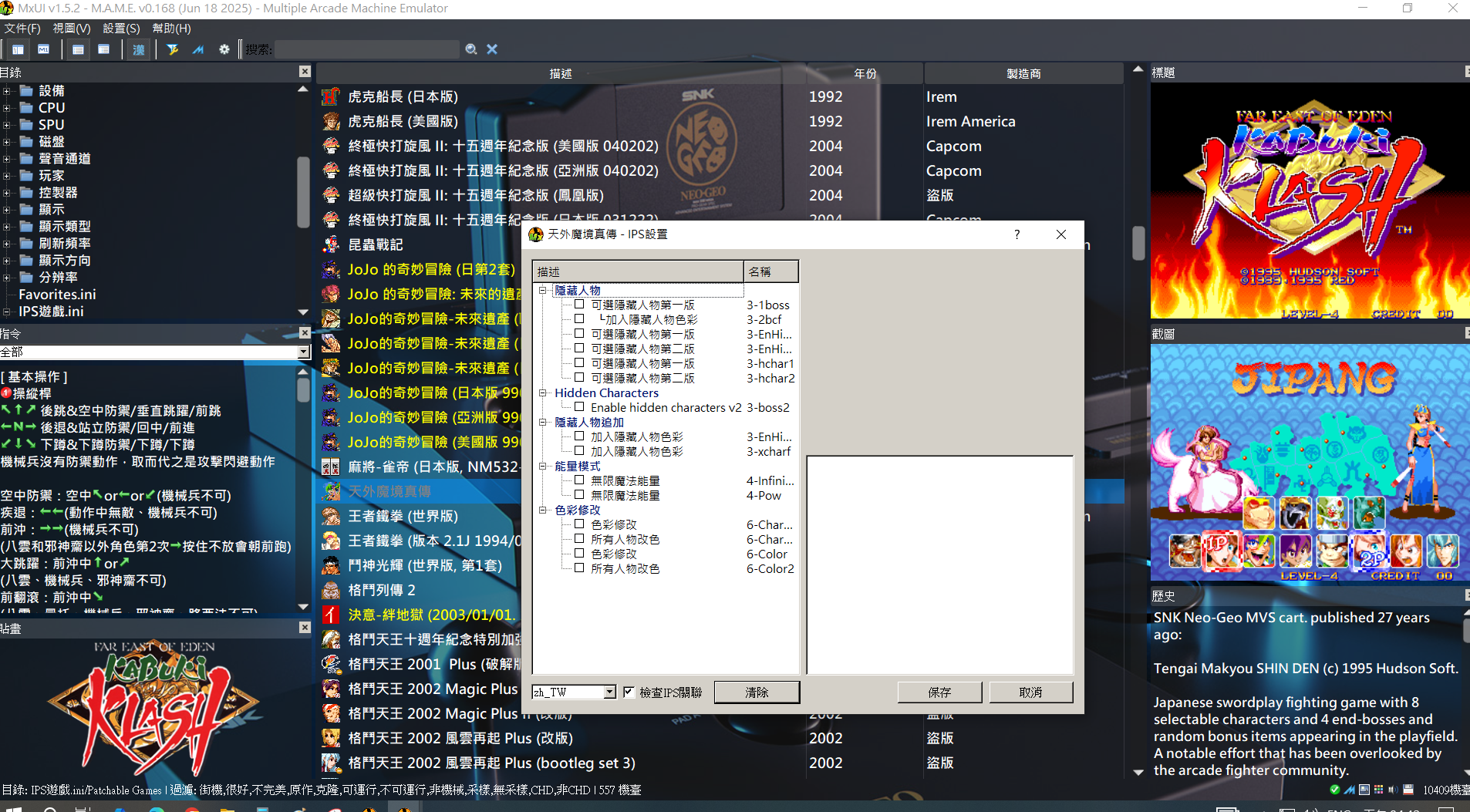Click the command panel scrollbar thumb
This screenshot has height=812, width=1470.
pyautogui.click(x=303, y=389)
